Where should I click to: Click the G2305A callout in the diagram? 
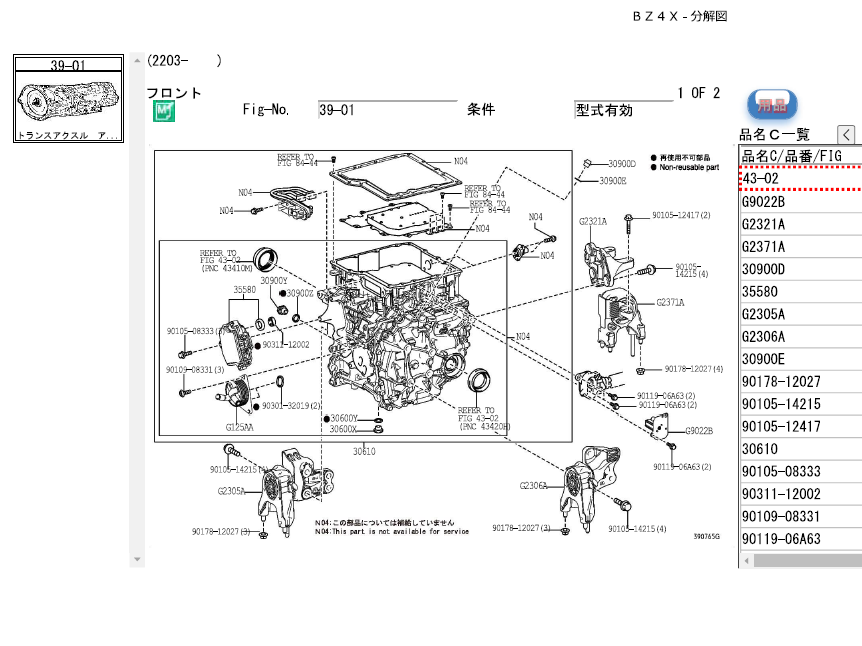point(231,491)
